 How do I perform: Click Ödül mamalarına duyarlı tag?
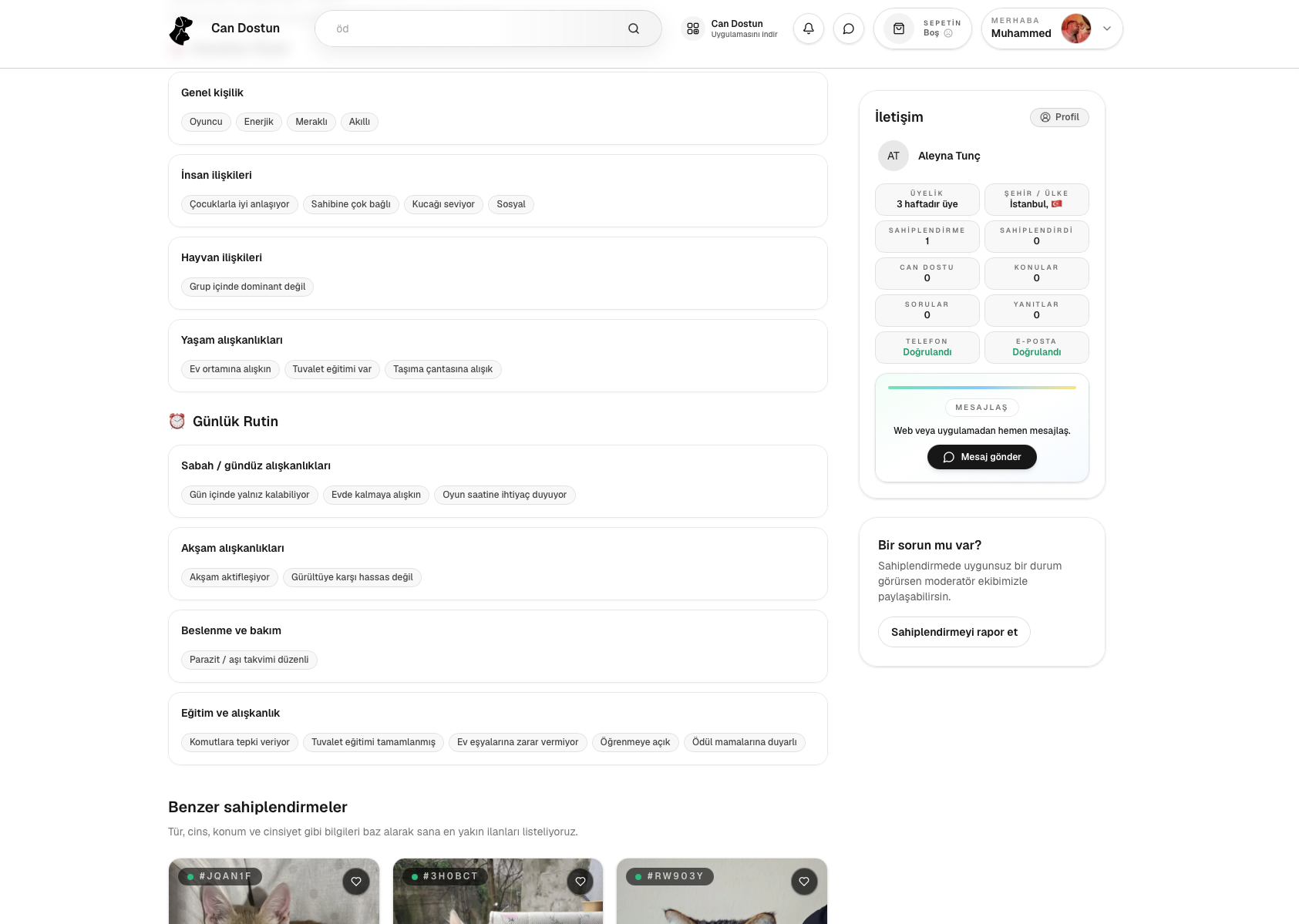[745, 742]
